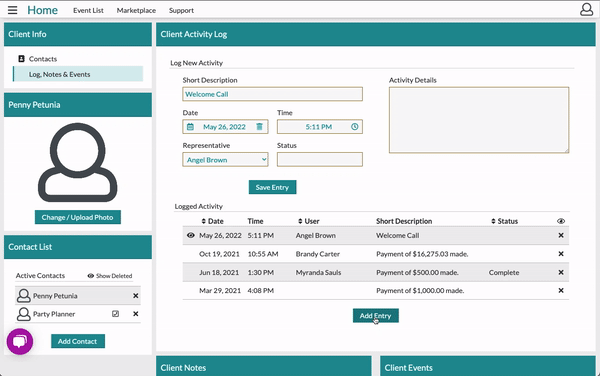Focus the Status input field
This screenshot has height=376, width=600.
[320, 160]
